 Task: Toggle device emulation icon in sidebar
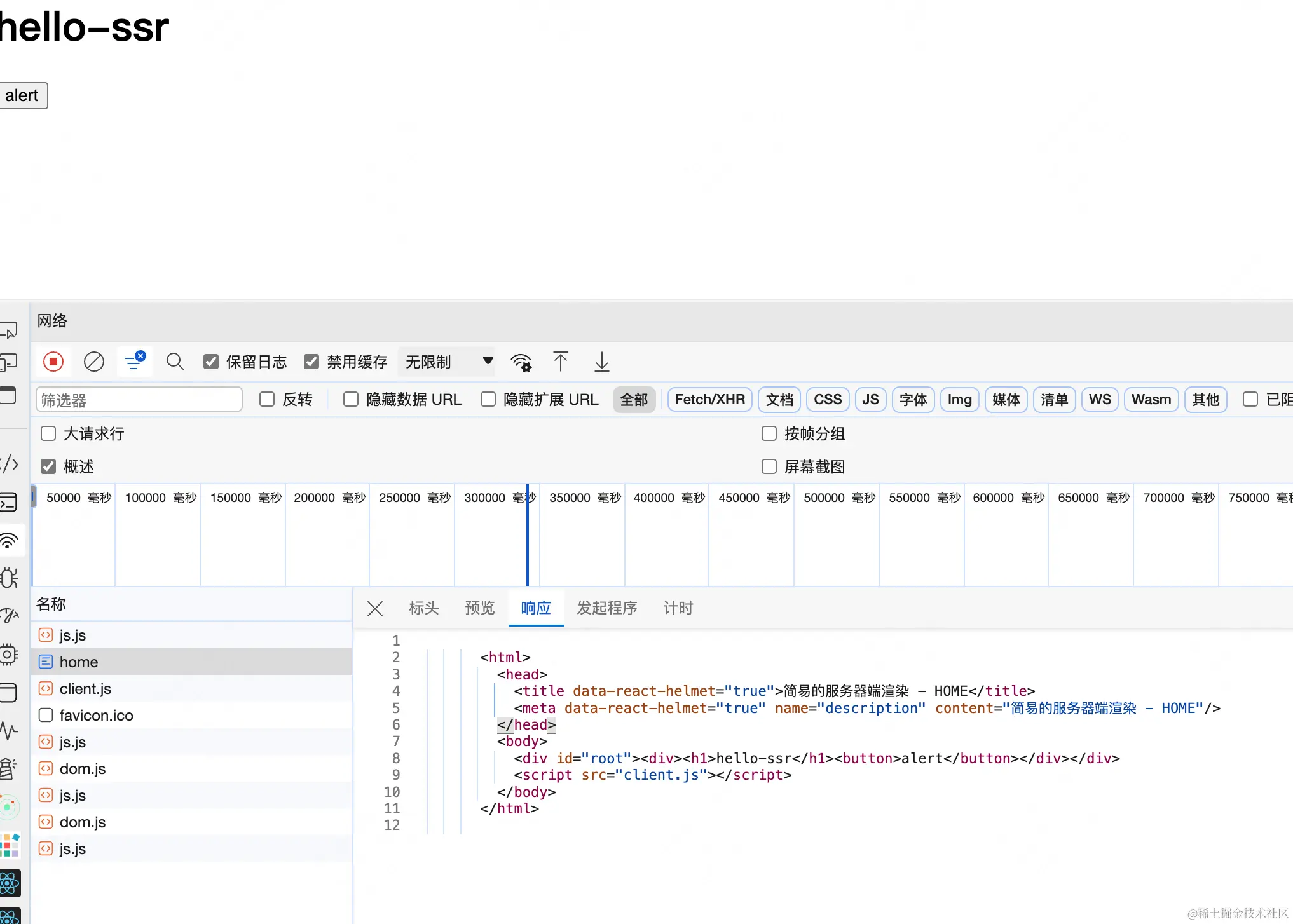9,362
